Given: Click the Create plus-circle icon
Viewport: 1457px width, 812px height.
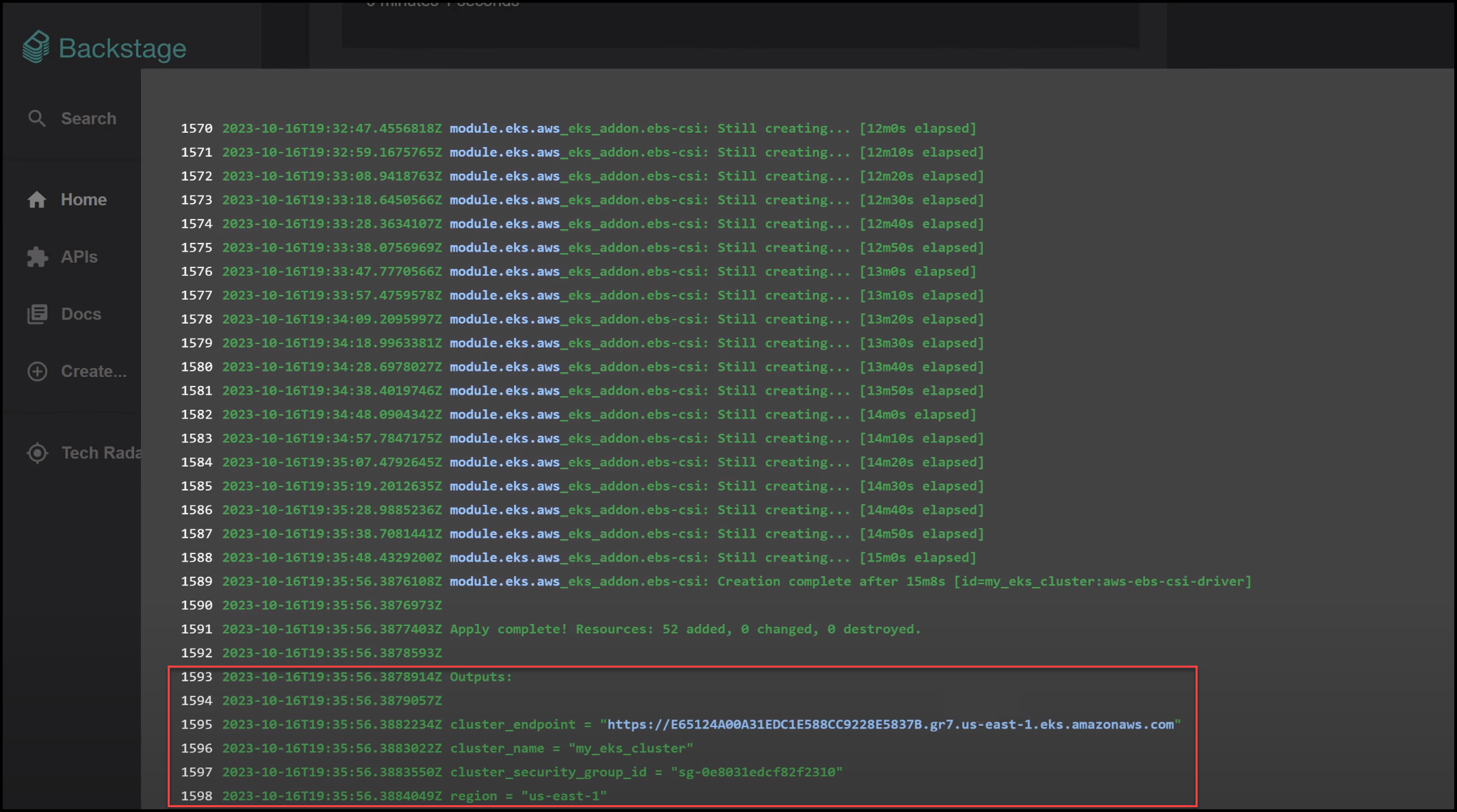Looking at the screenshot, I should [38, 371].
